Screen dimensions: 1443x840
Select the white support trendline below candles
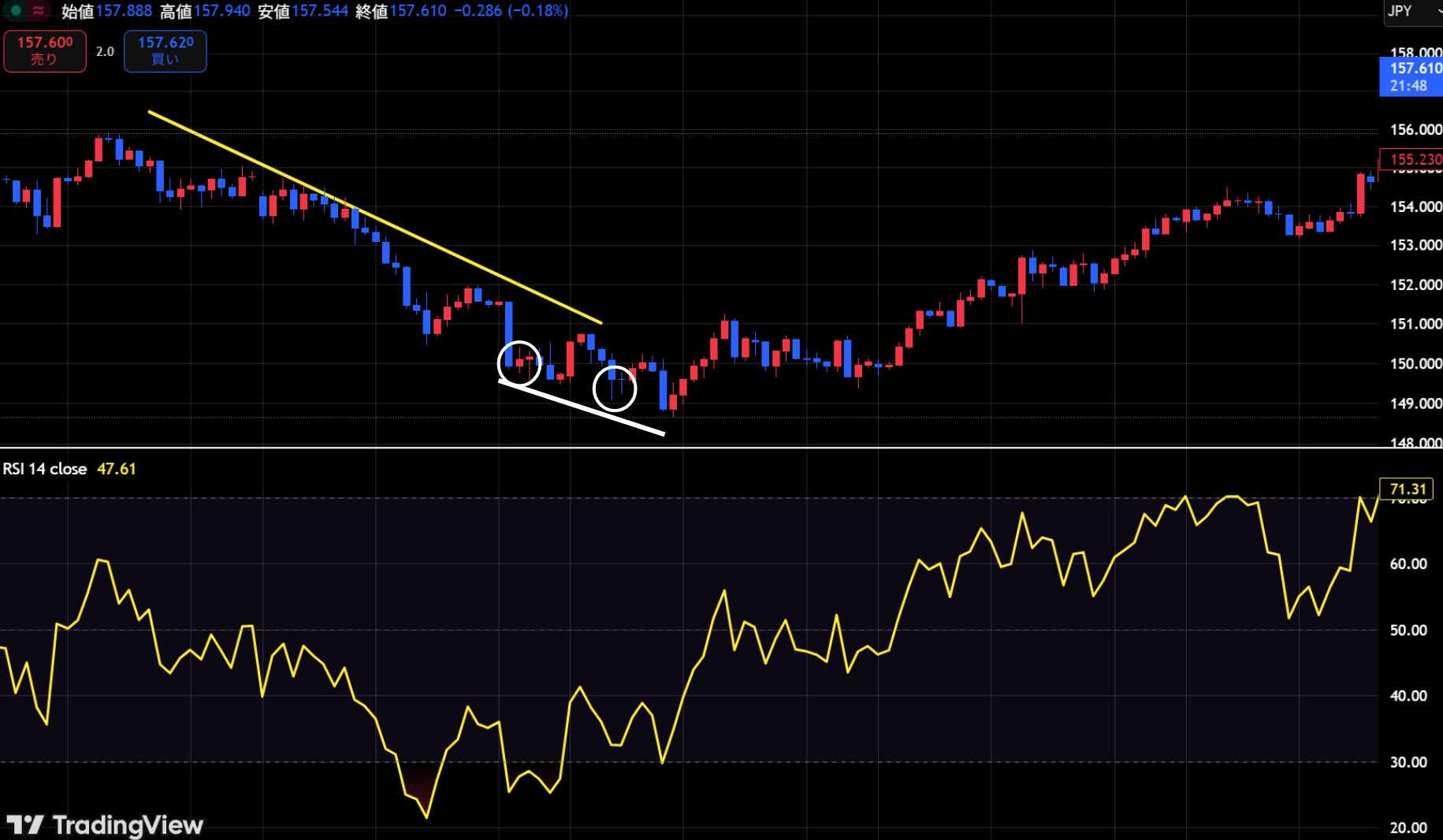click(582, 407)
